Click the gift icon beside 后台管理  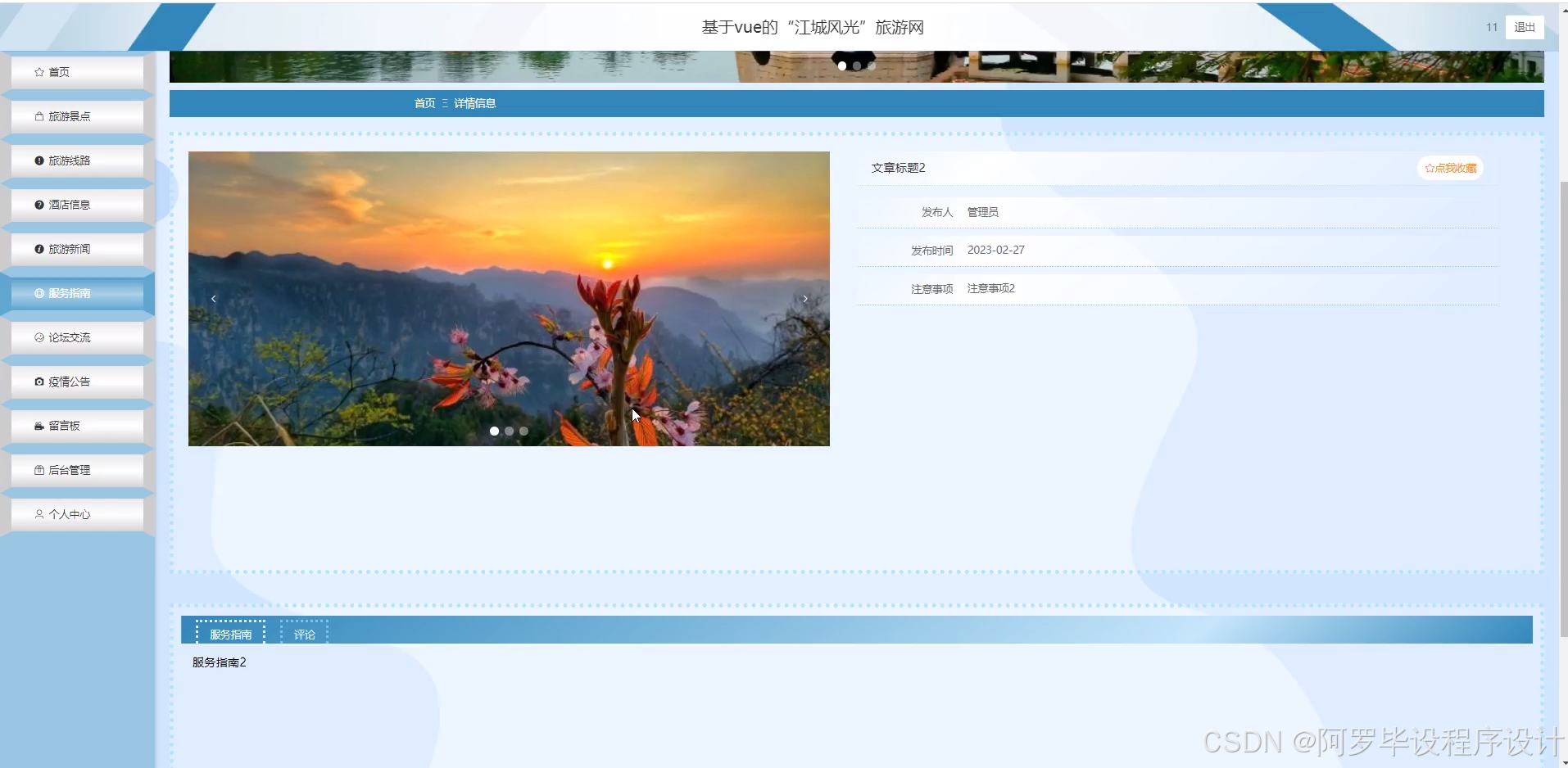39,470
